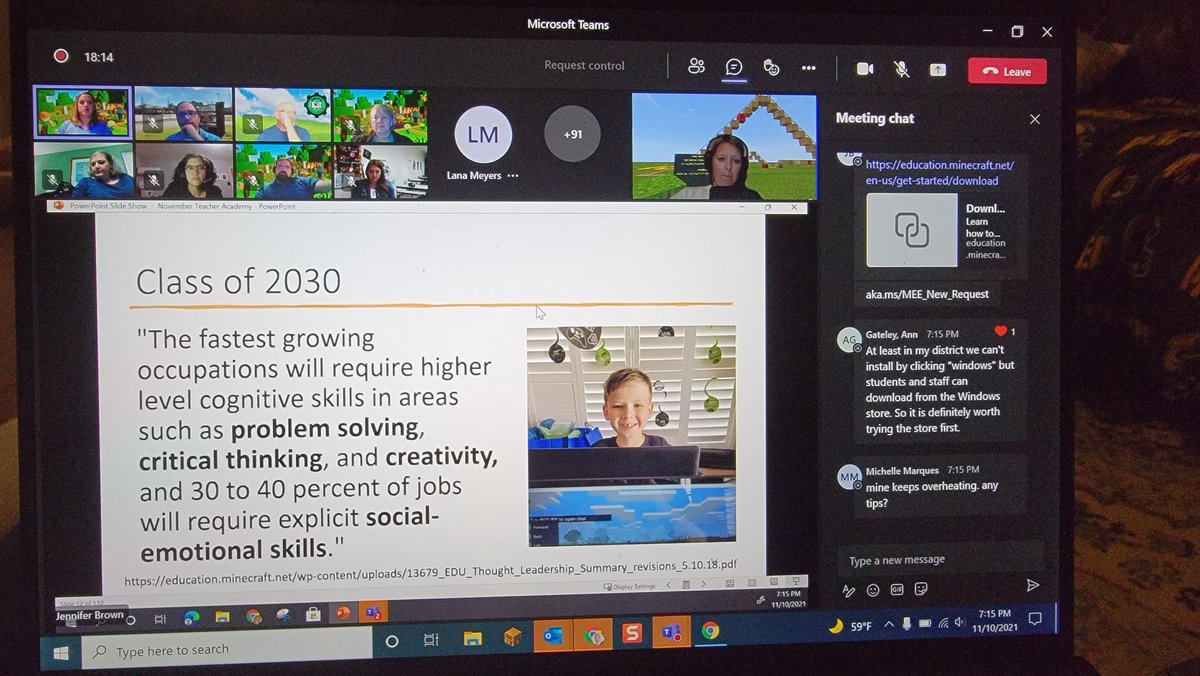The width and height of the screenshot is (1200, 676).
Task: Open the reactions icon in the call toolbar
Action: coord(771,66)
